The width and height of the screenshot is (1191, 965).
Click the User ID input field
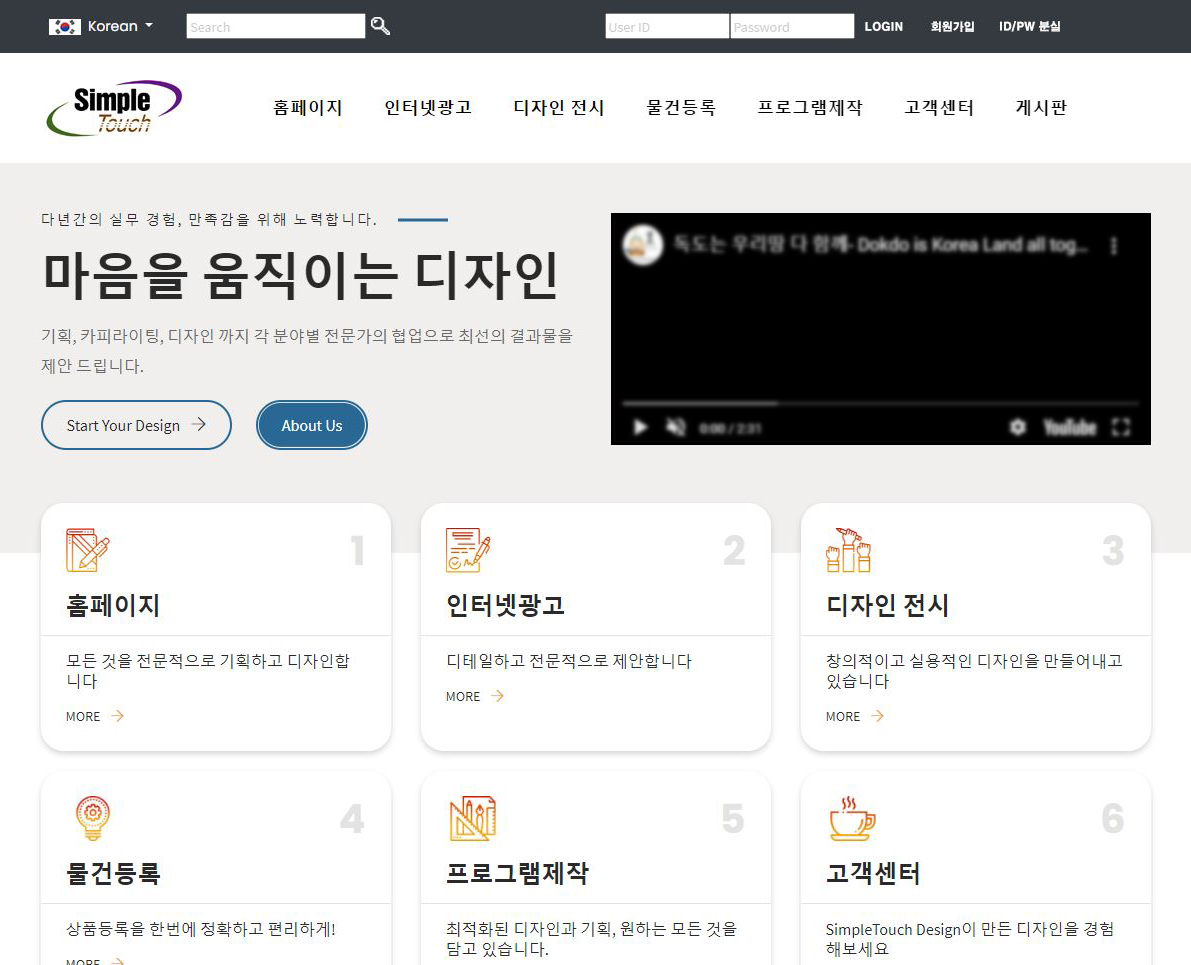point(666,27)
